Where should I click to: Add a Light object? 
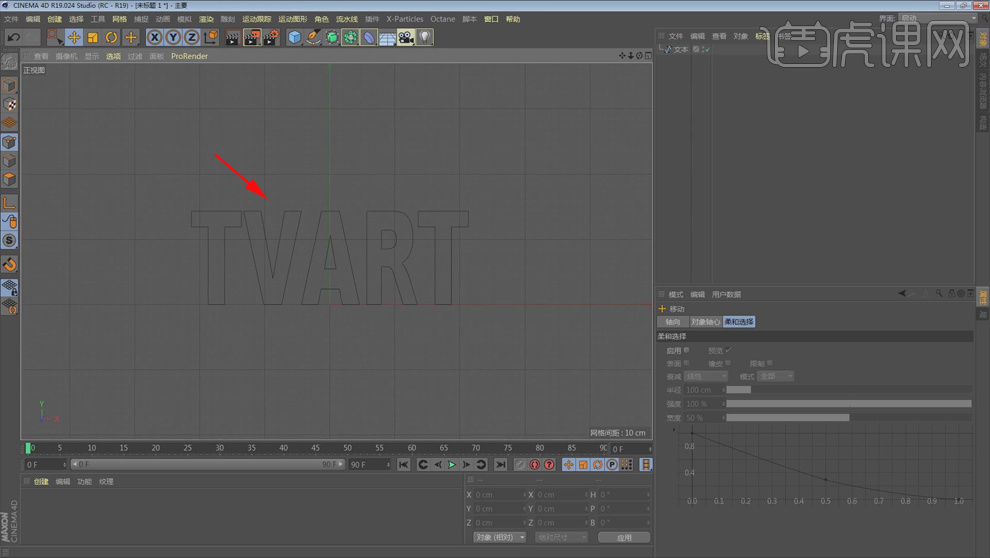point(425,38)
